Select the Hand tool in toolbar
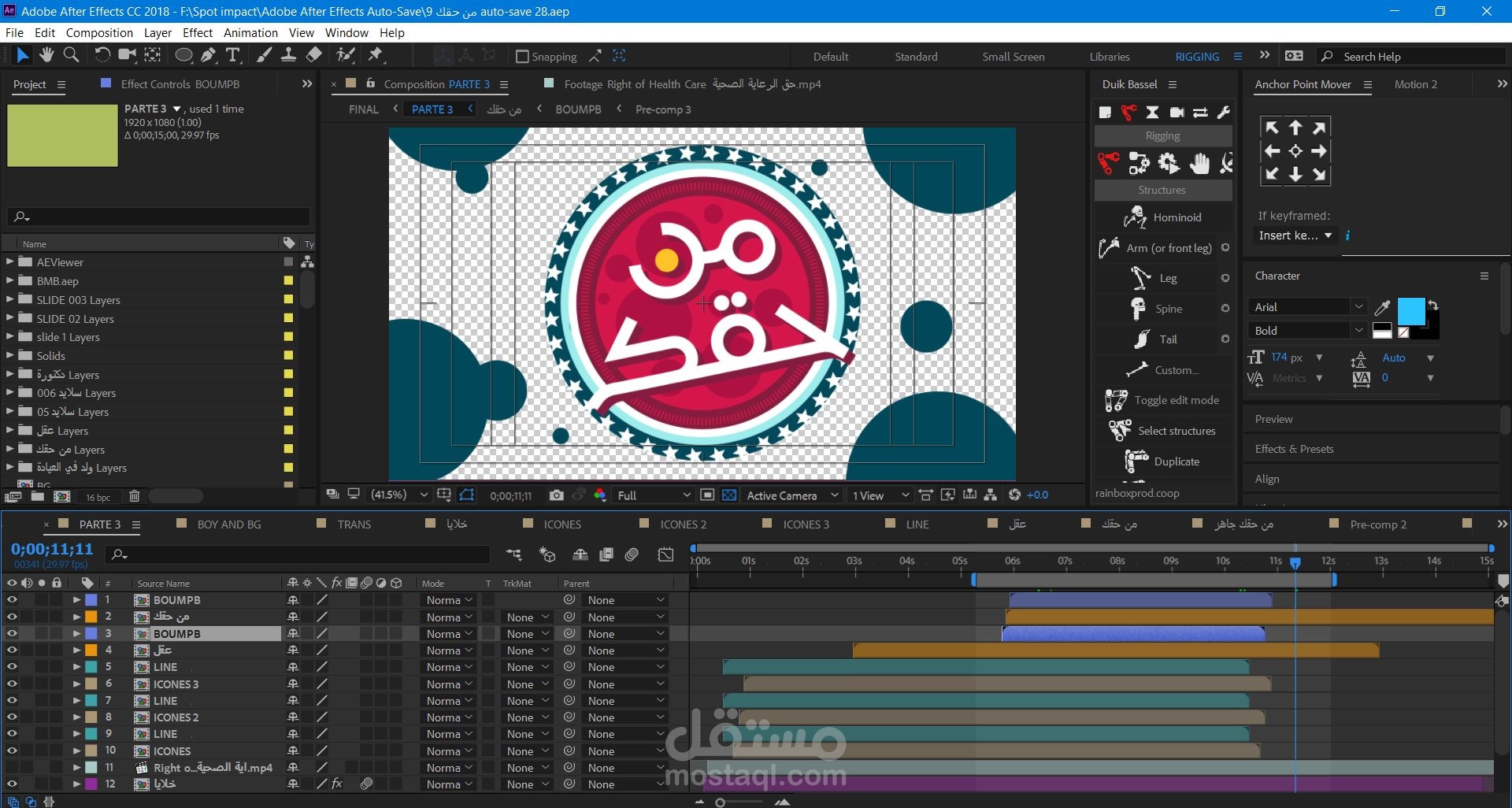 pyautogui.click(x=46, y=54)
